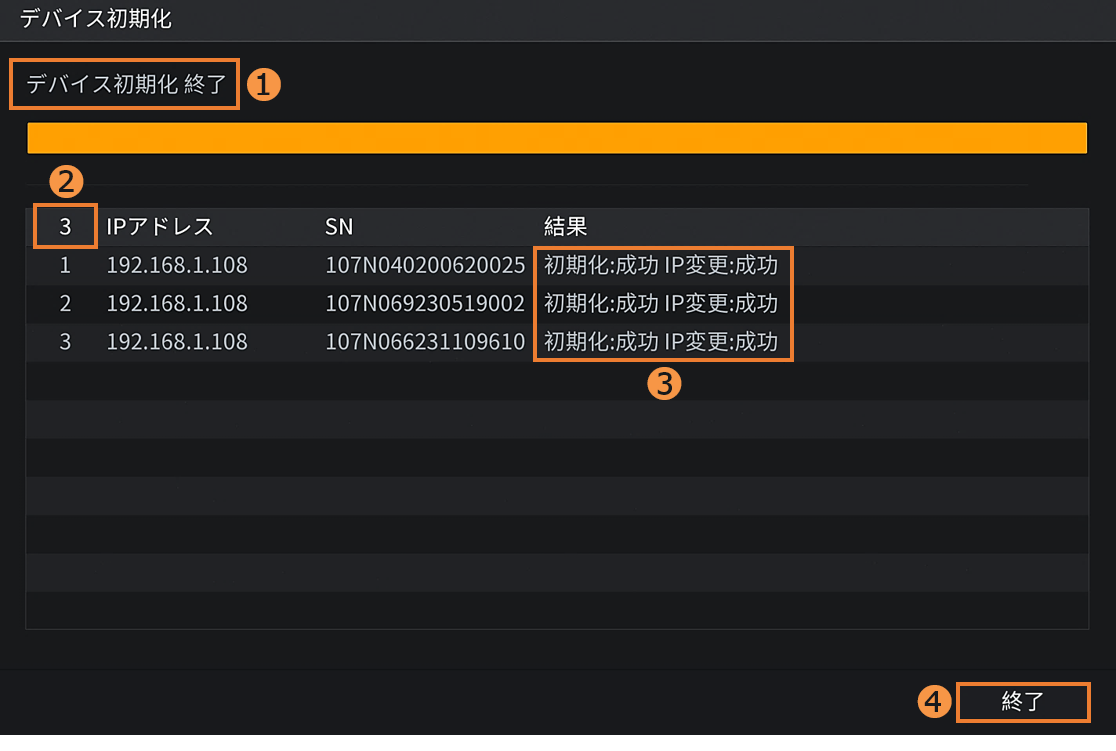Image resolution: width=1116 pixels, height=751 pixels.
Task: Click the row number cell of device 3
Action: tap(65, 342)
